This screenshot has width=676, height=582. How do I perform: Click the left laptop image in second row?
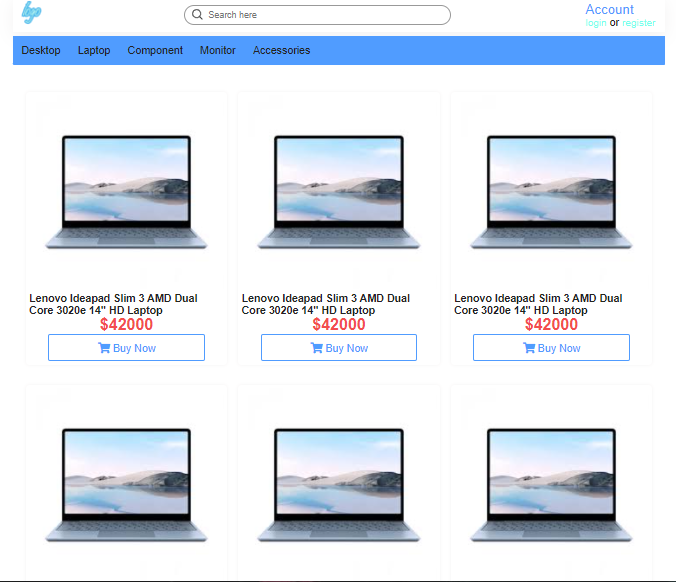126,485
